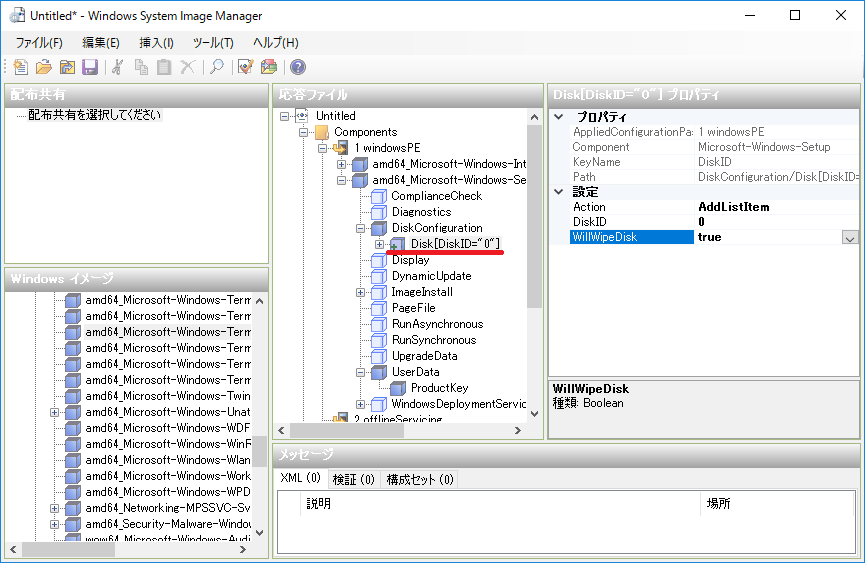
Task: Click the answer file pane horizontal scrollbar
Action: pyautogui.click(x=347, y=430)
